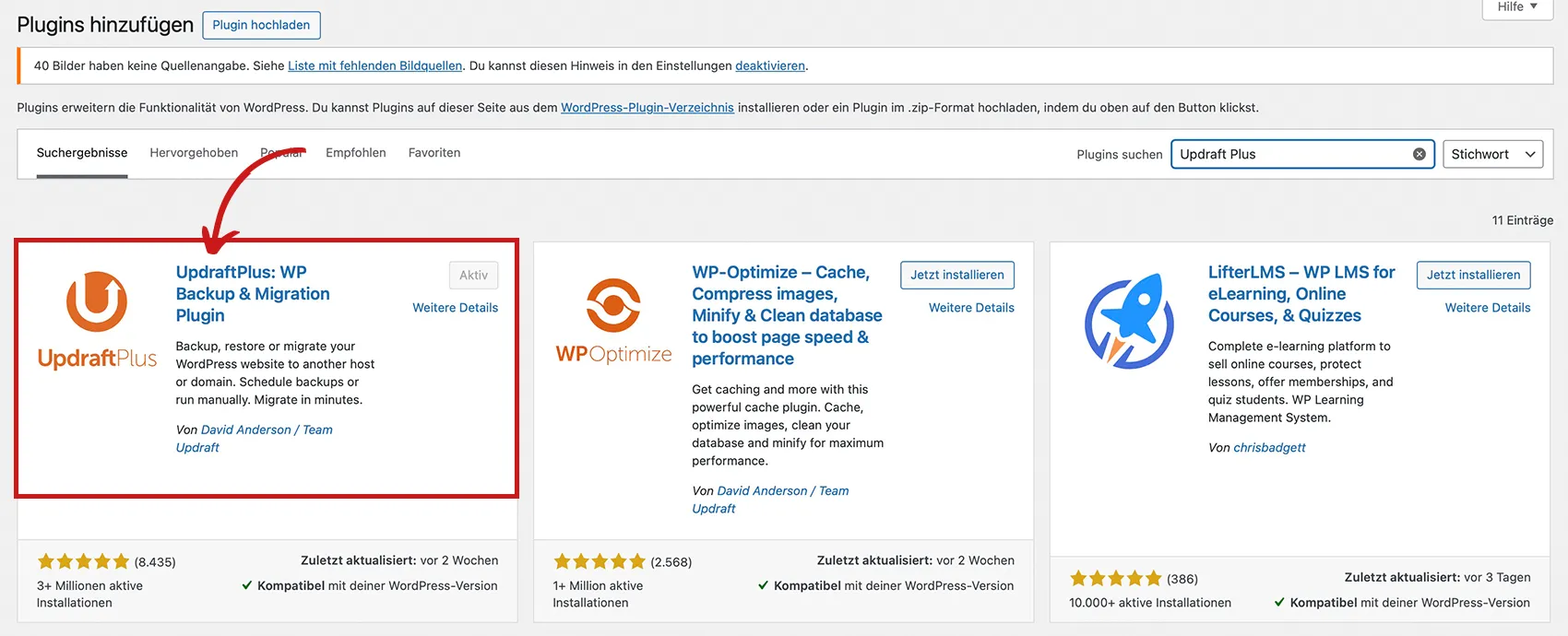Click the UpdraftPlus plugin logo icon

click(x=97, y=320)
